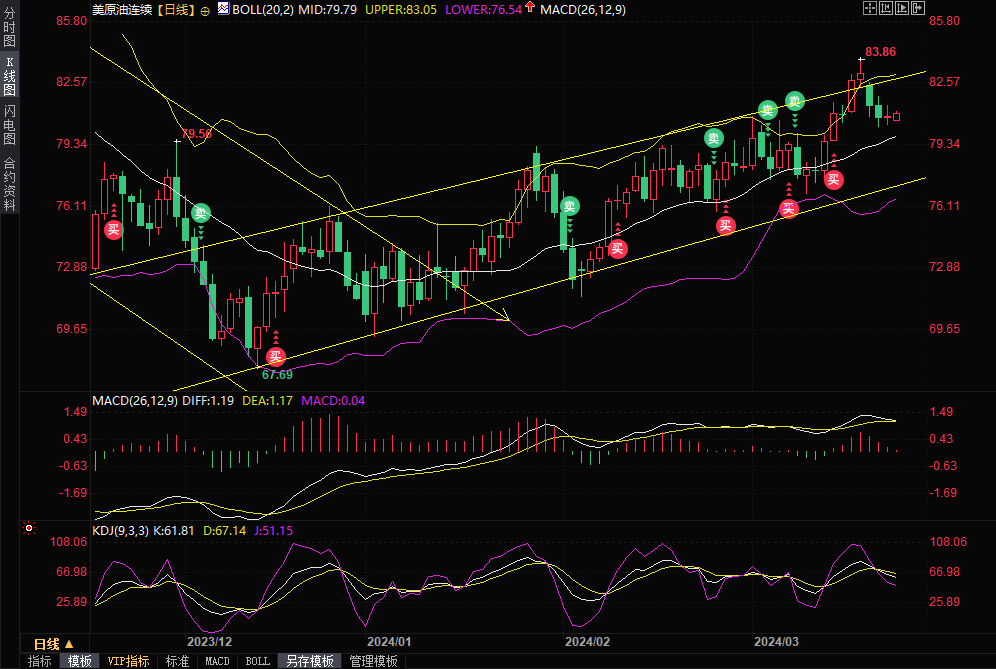This screenshot has width=996, height=669.
Task: Click the 另存模板 button
Action: pyautogui.click(x=309, y=661)
